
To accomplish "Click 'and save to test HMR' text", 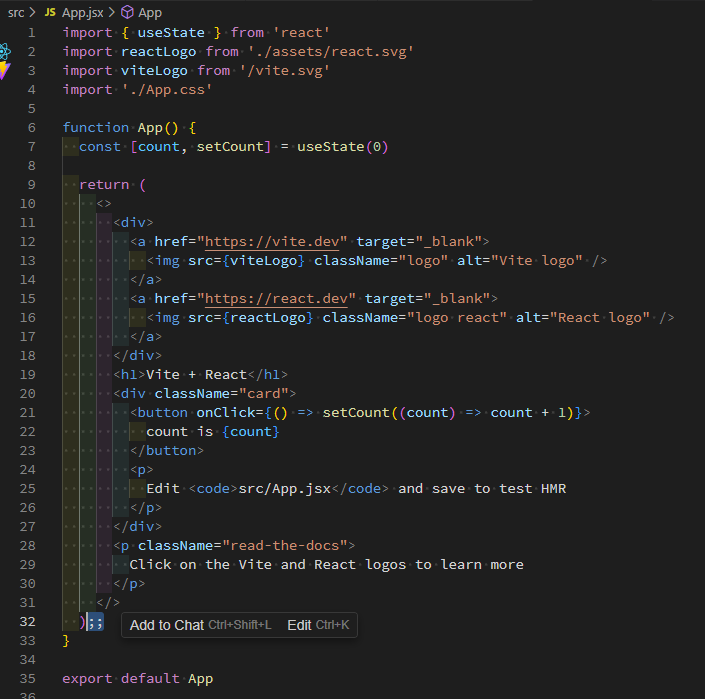I will (482, 489).
